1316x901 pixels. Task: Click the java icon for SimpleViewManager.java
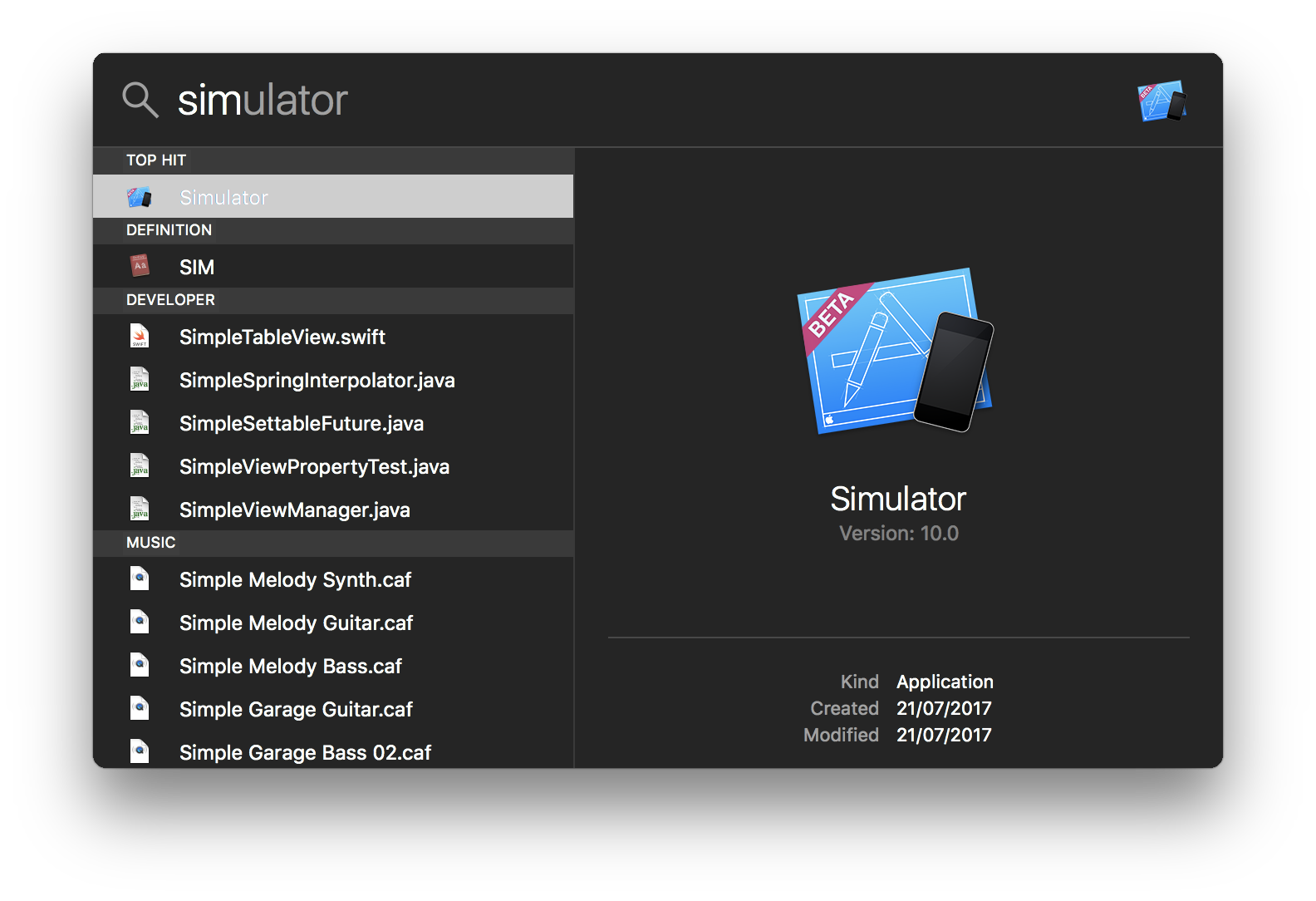pos(140,509)
